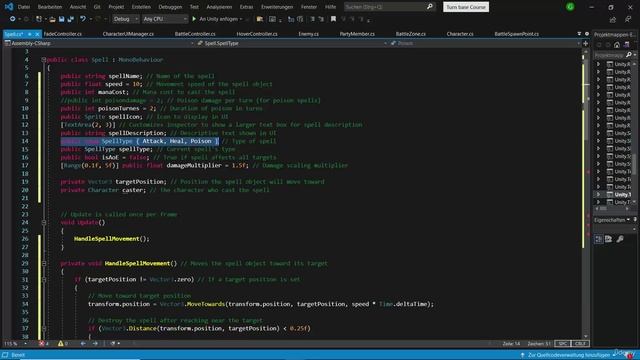The width and height of the screenshot is (640, 360).
Task: Switch to the FadeController.cs tab
Action: click(62, 34)
